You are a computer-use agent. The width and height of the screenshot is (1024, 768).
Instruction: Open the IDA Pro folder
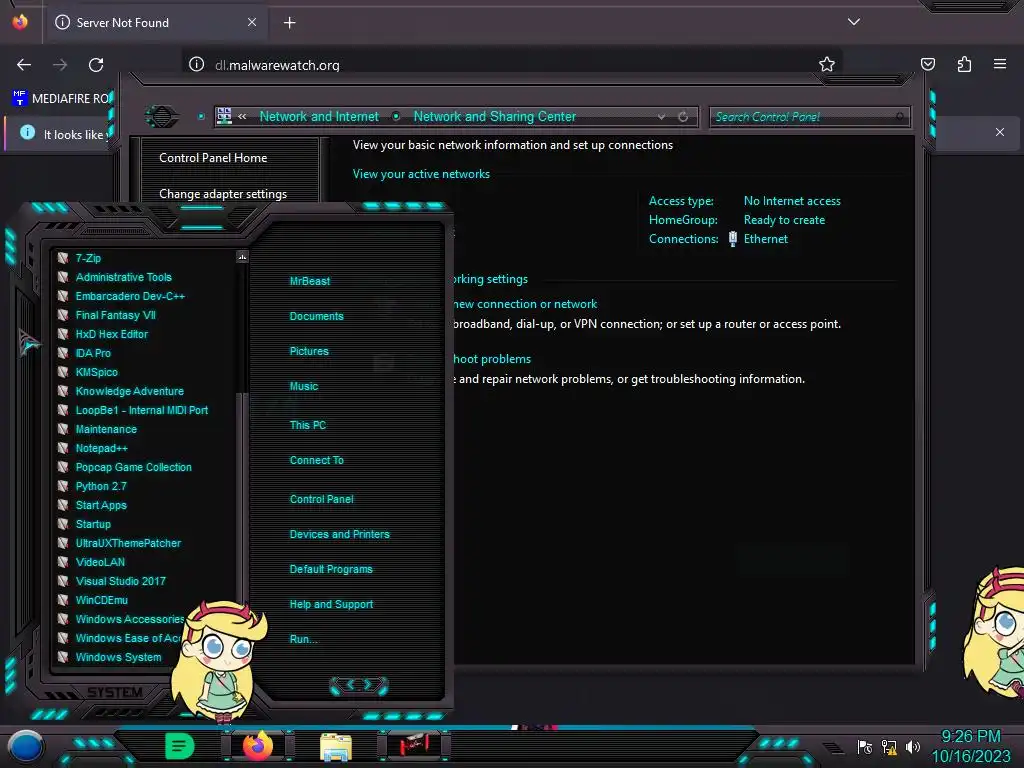pyautogui.click(x=93, y=353)
